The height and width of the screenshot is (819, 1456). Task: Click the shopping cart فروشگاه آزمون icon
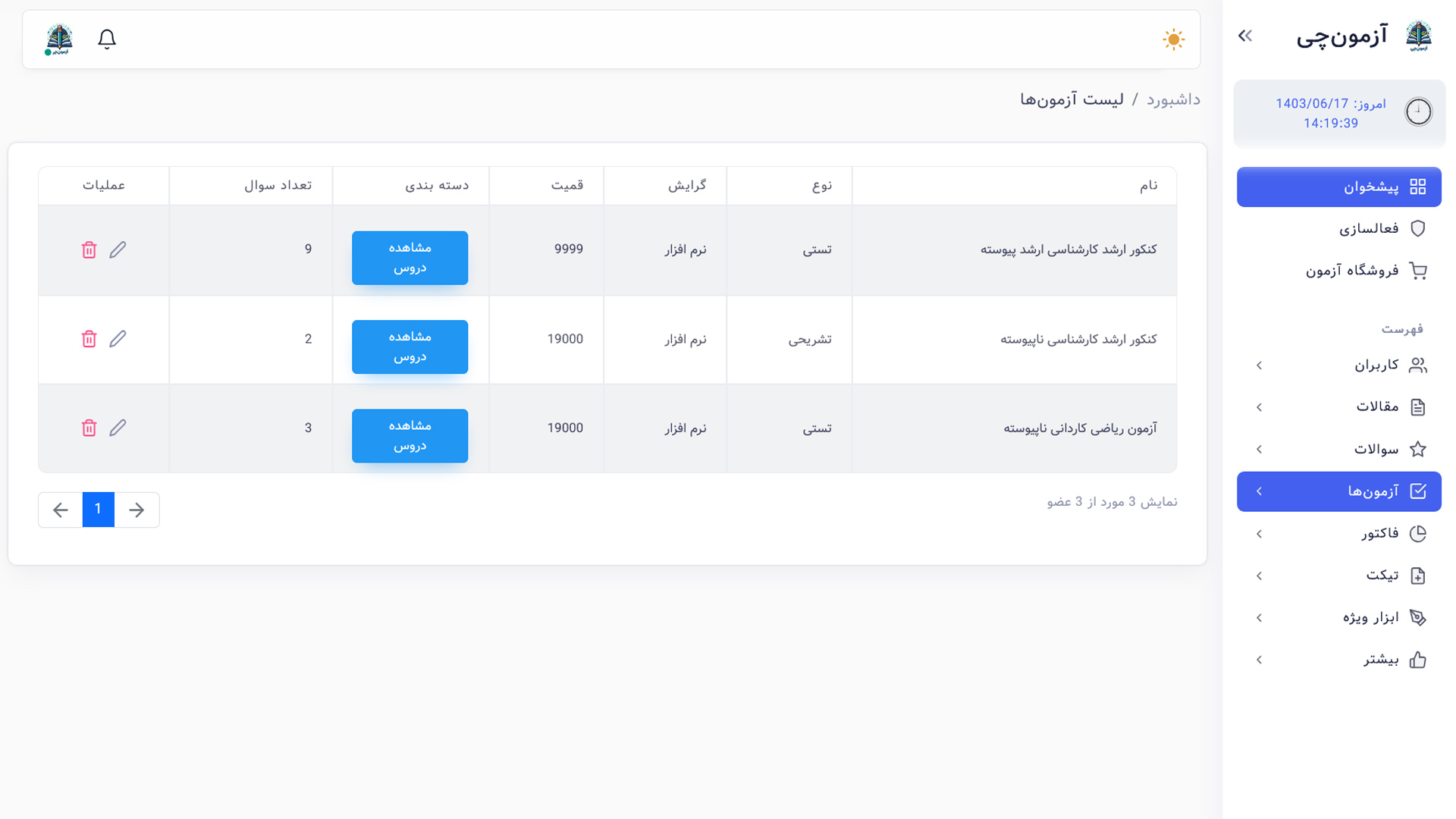coord(1417,271)
